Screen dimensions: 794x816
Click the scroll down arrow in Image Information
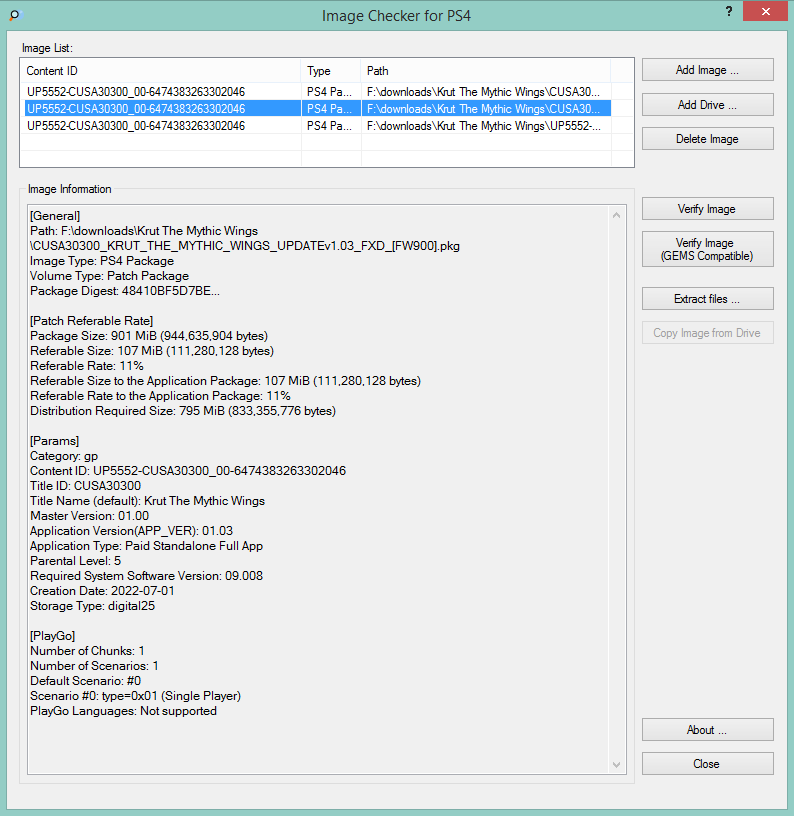[x=617, y=764]
